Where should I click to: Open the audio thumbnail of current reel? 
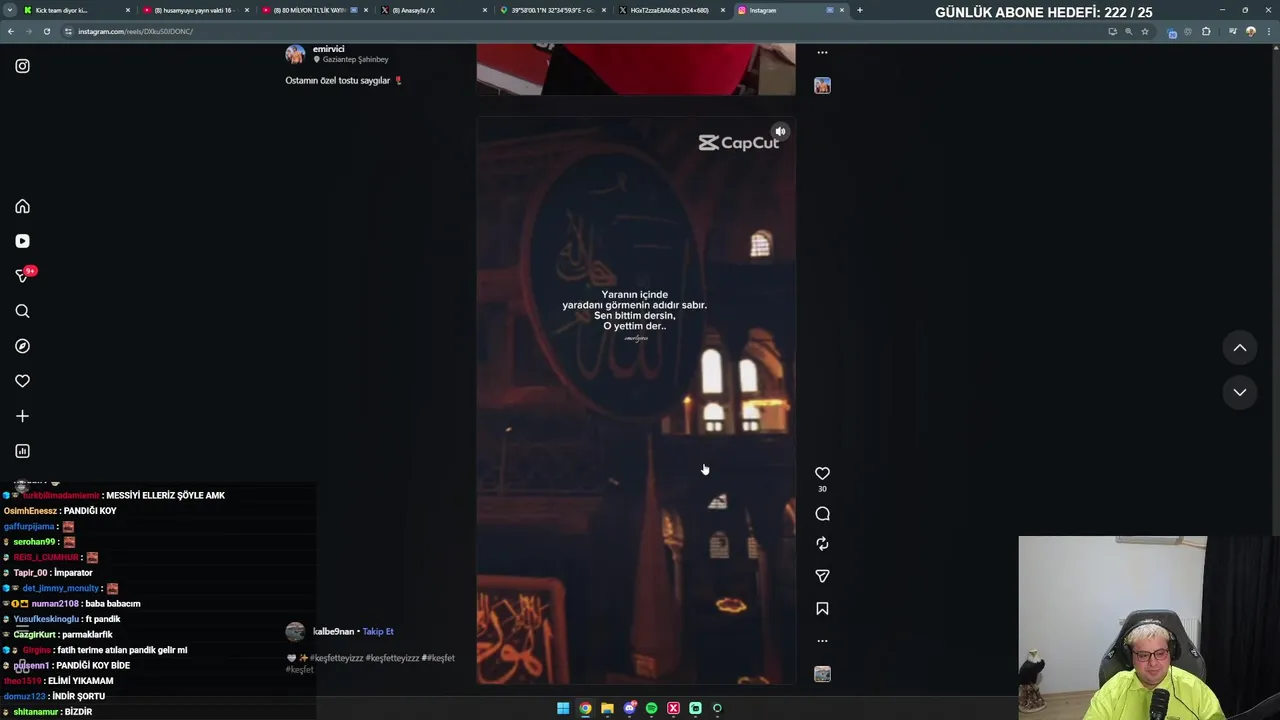tap(822, 674)
